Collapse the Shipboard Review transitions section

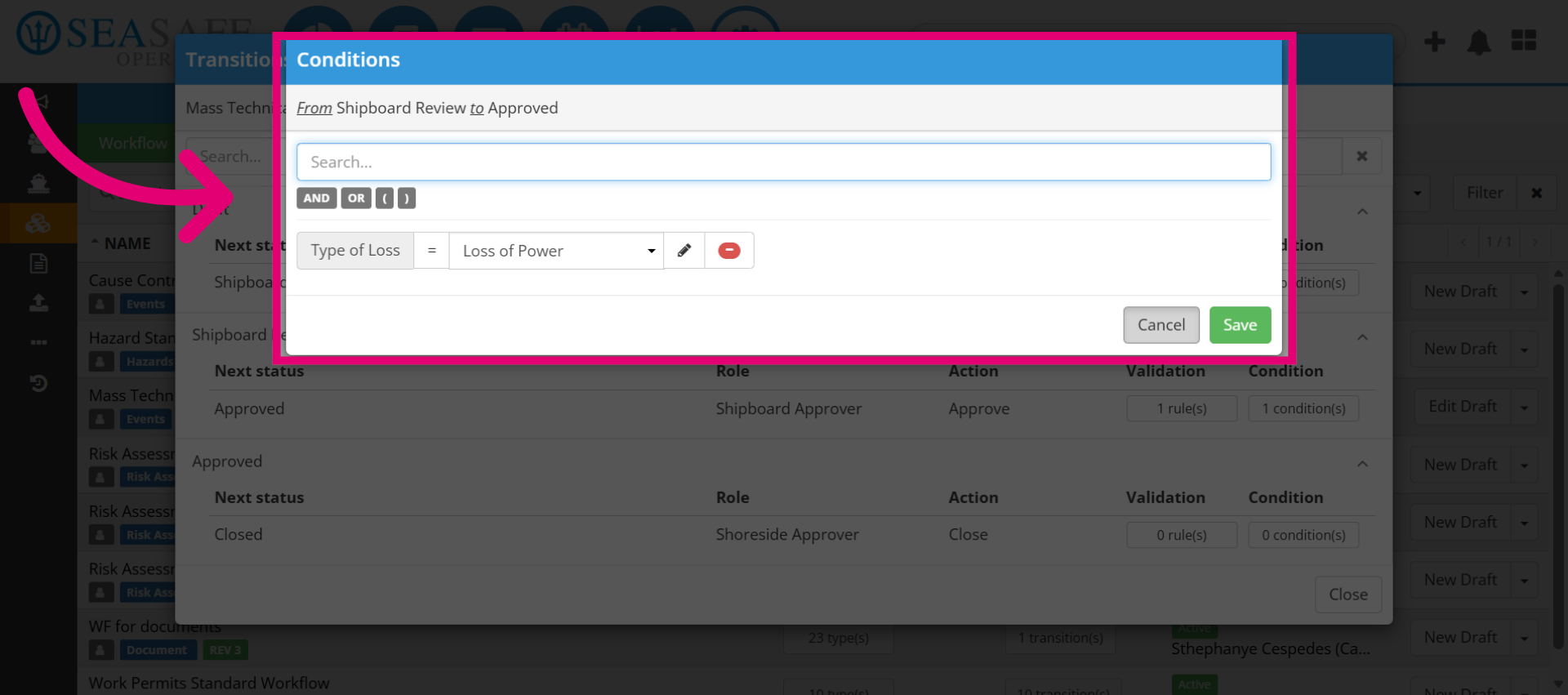point(1362,337)
